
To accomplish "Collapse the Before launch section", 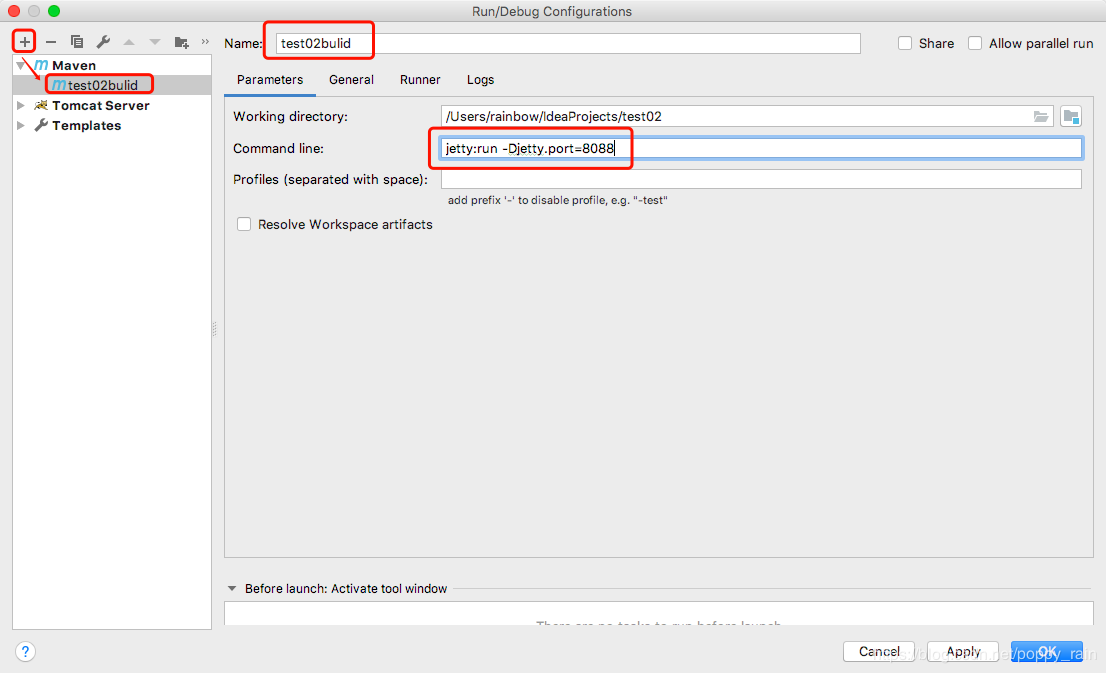I will pyautogui.click(x=232, y=588).
